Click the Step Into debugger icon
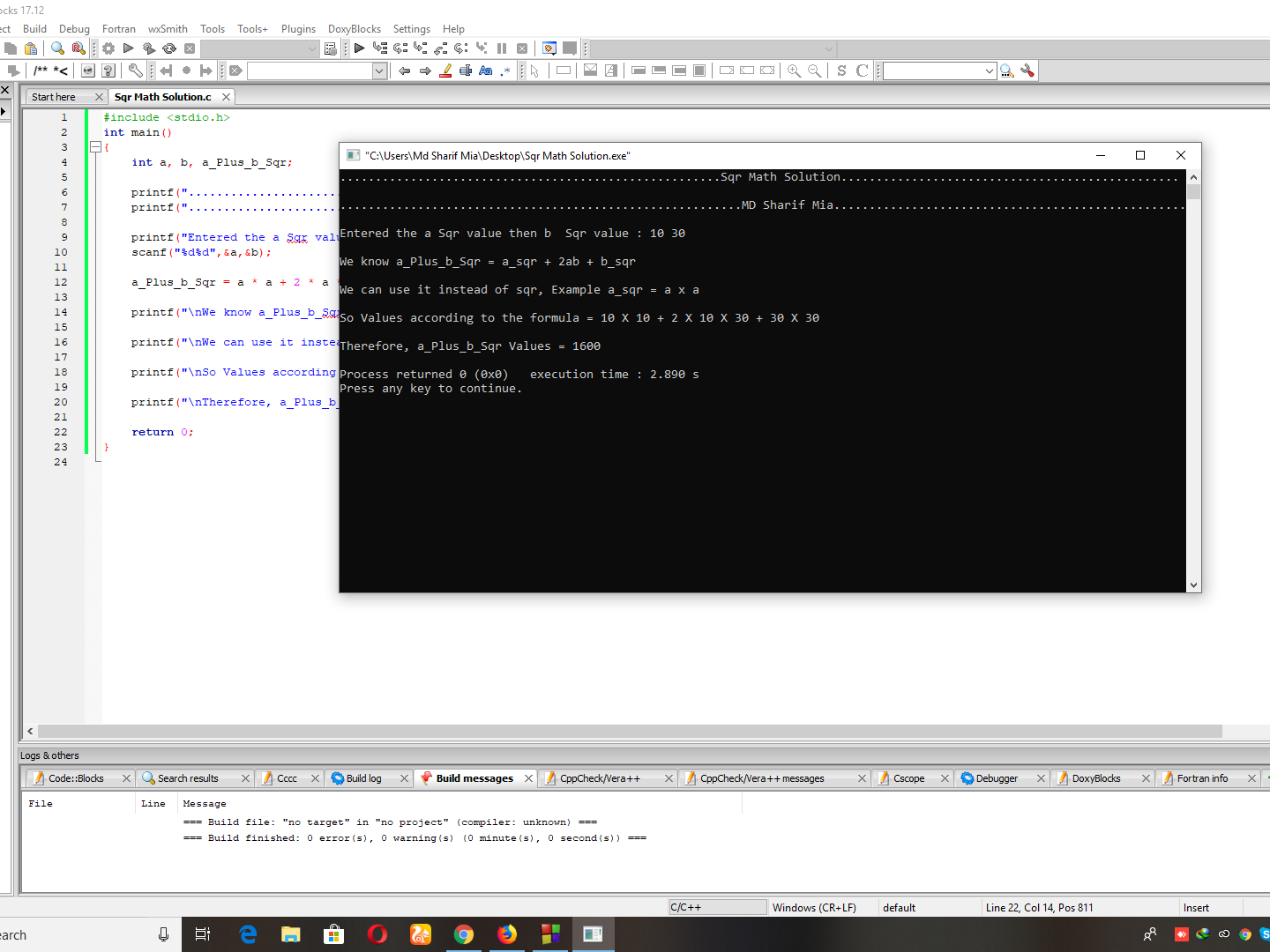Screen dimensions: 1270x952 421,48
